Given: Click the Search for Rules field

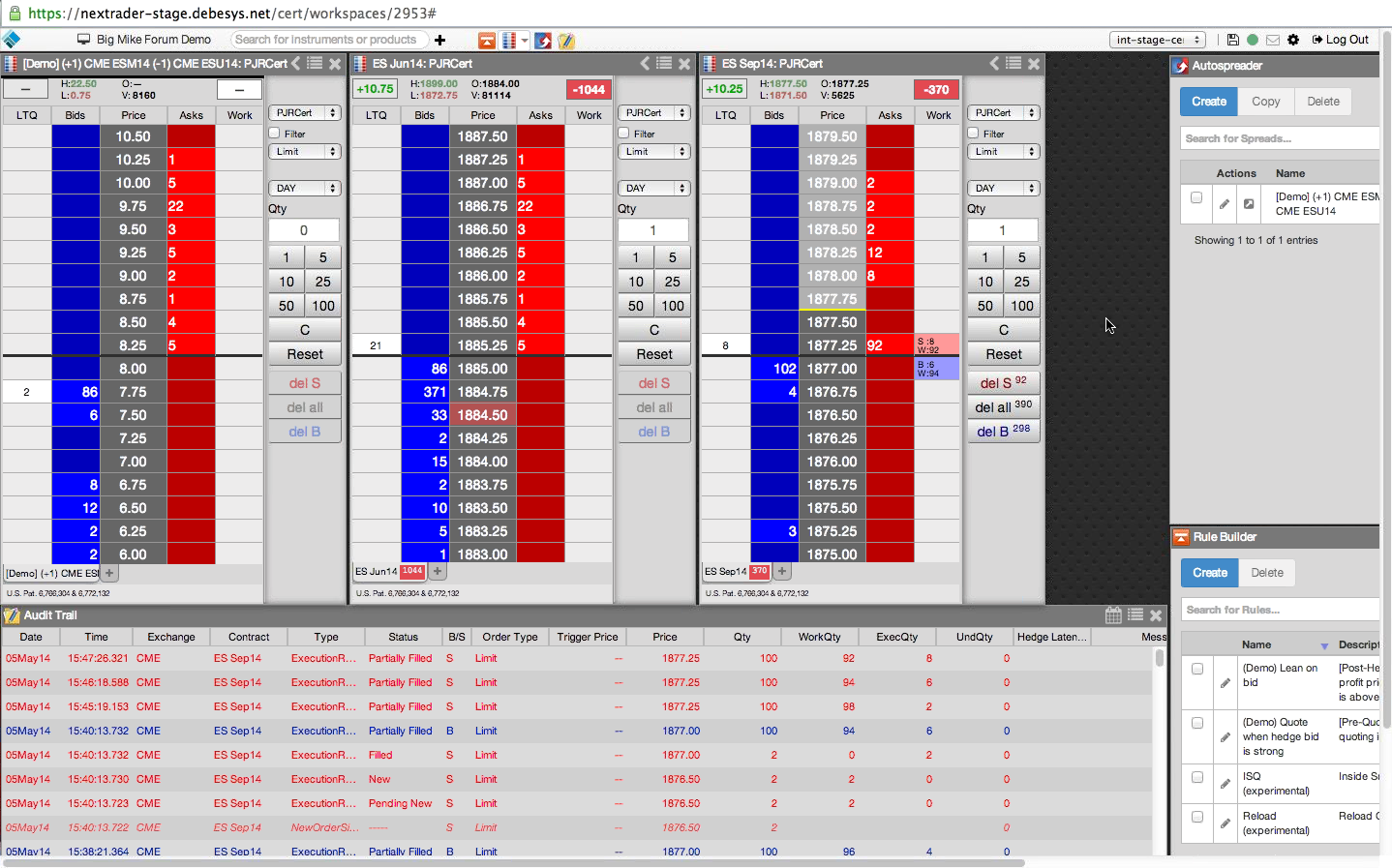Looking at the screenshot, I should coord(1280,610).
